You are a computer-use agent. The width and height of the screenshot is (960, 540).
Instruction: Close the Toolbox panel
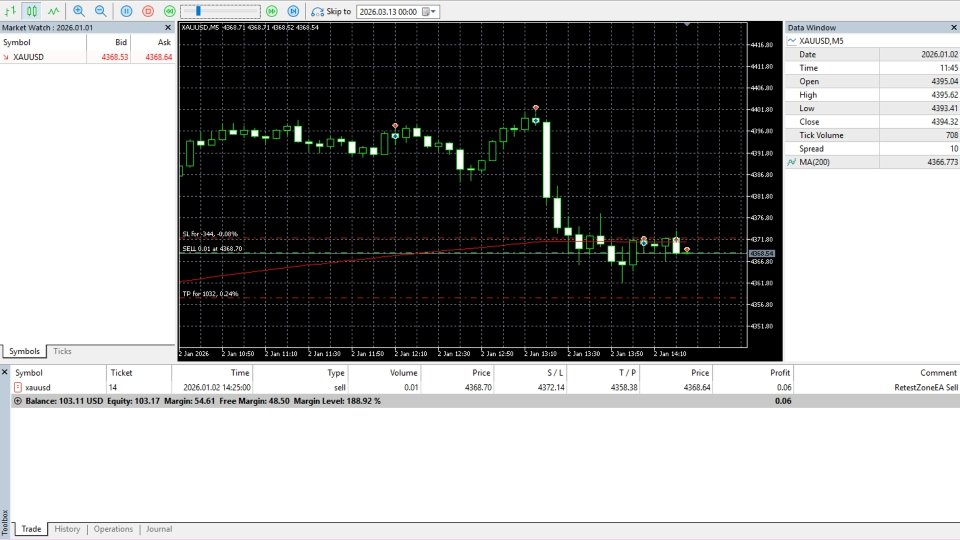point(4,372)
